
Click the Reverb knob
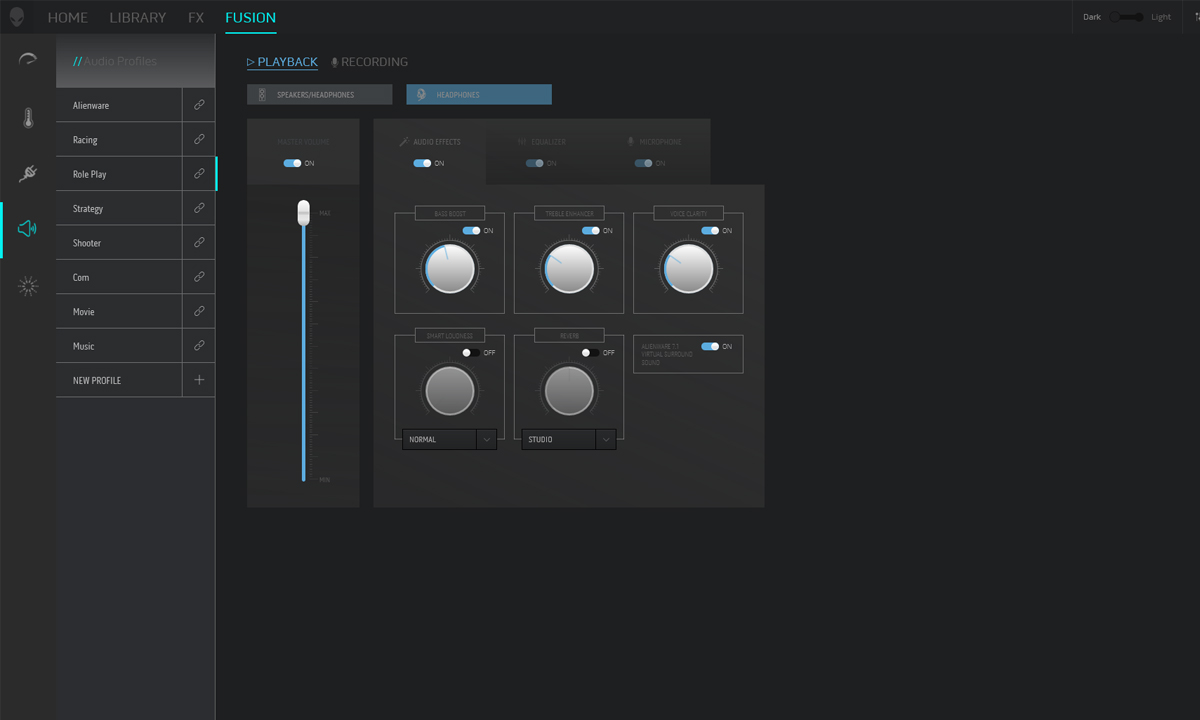[x=569, y=390]
